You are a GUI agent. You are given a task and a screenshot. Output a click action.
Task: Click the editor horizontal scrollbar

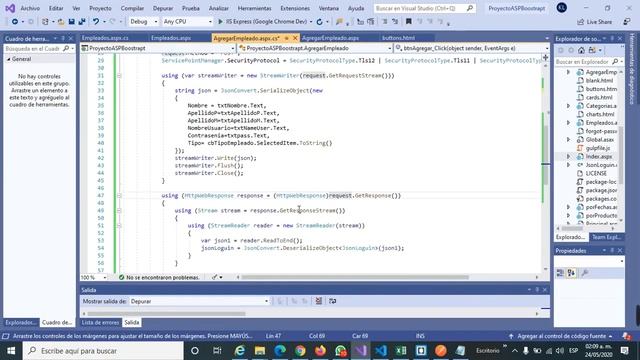(x=355, y=277)
